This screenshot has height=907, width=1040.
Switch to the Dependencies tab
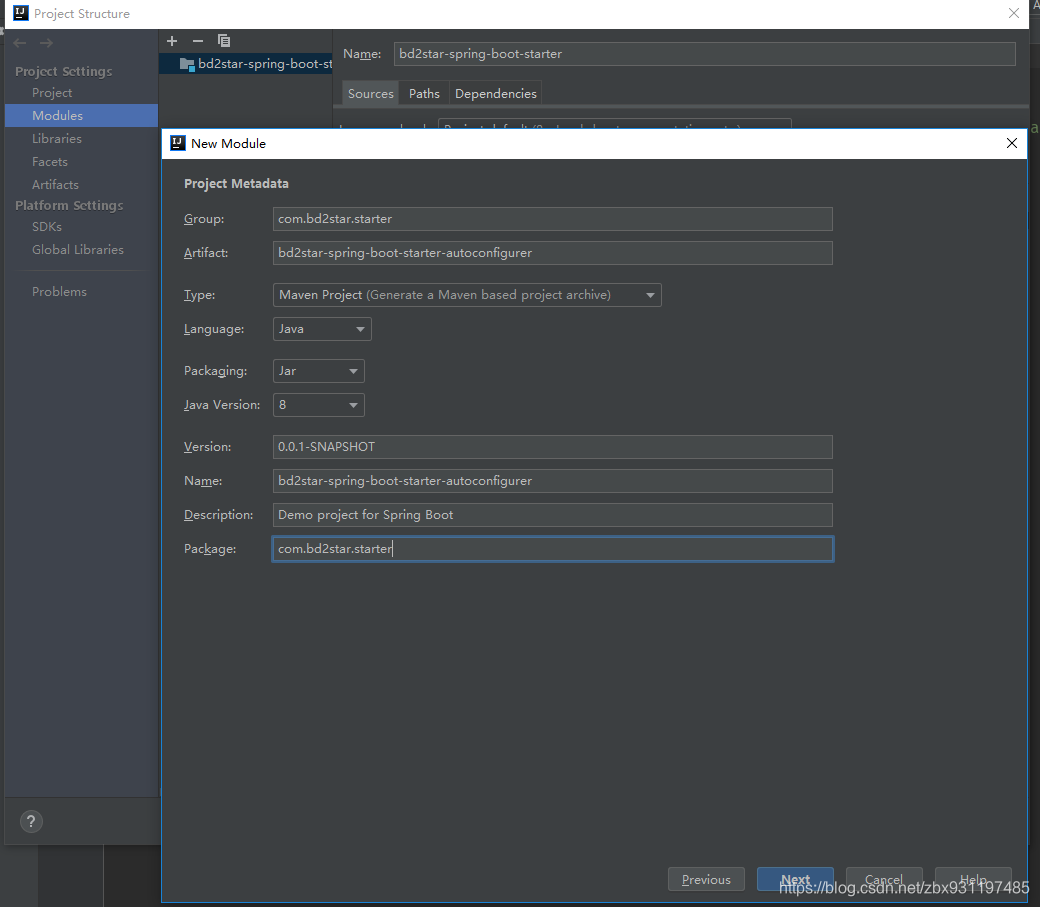point(495,94)
